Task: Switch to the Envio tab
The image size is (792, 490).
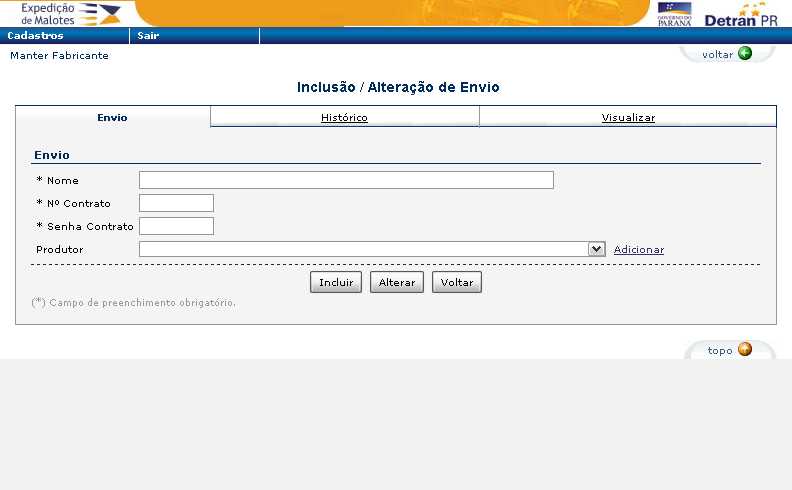Action: click(x=112, y=118)
